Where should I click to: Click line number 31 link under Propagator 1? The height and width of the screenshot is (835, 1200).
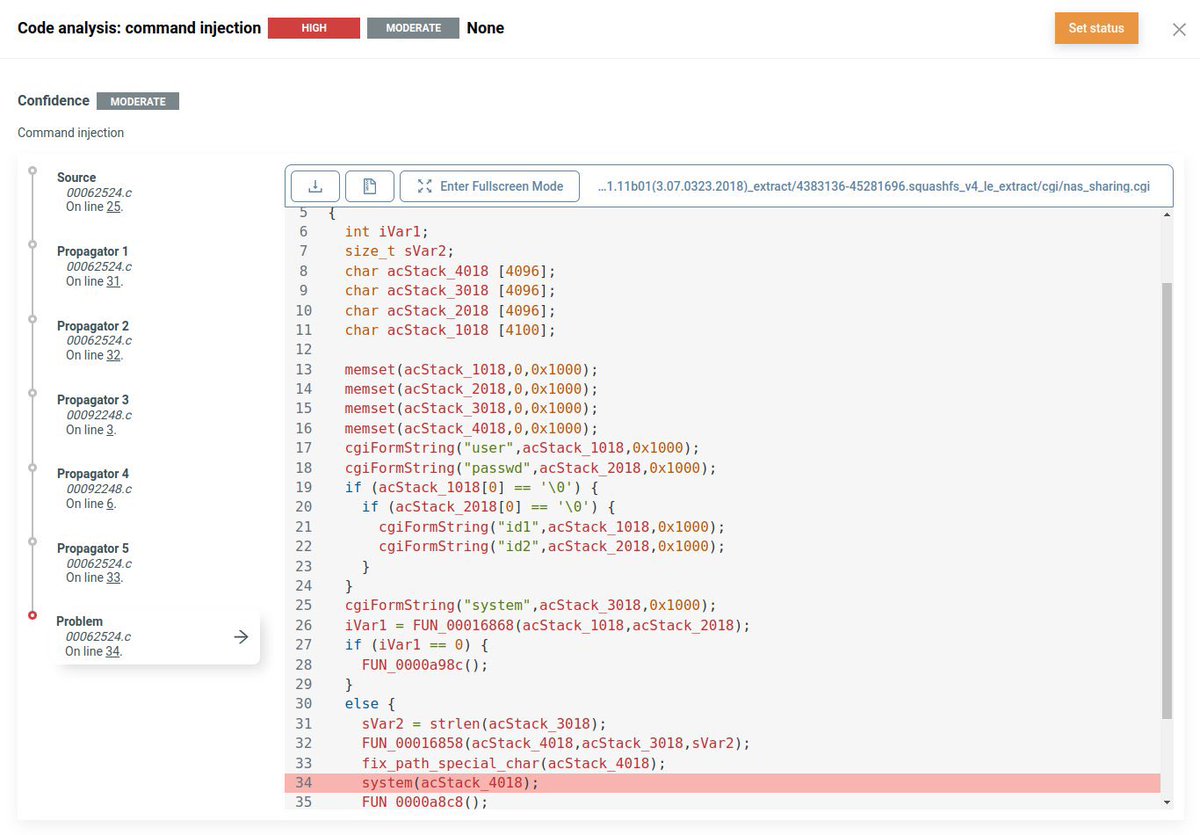113,281
